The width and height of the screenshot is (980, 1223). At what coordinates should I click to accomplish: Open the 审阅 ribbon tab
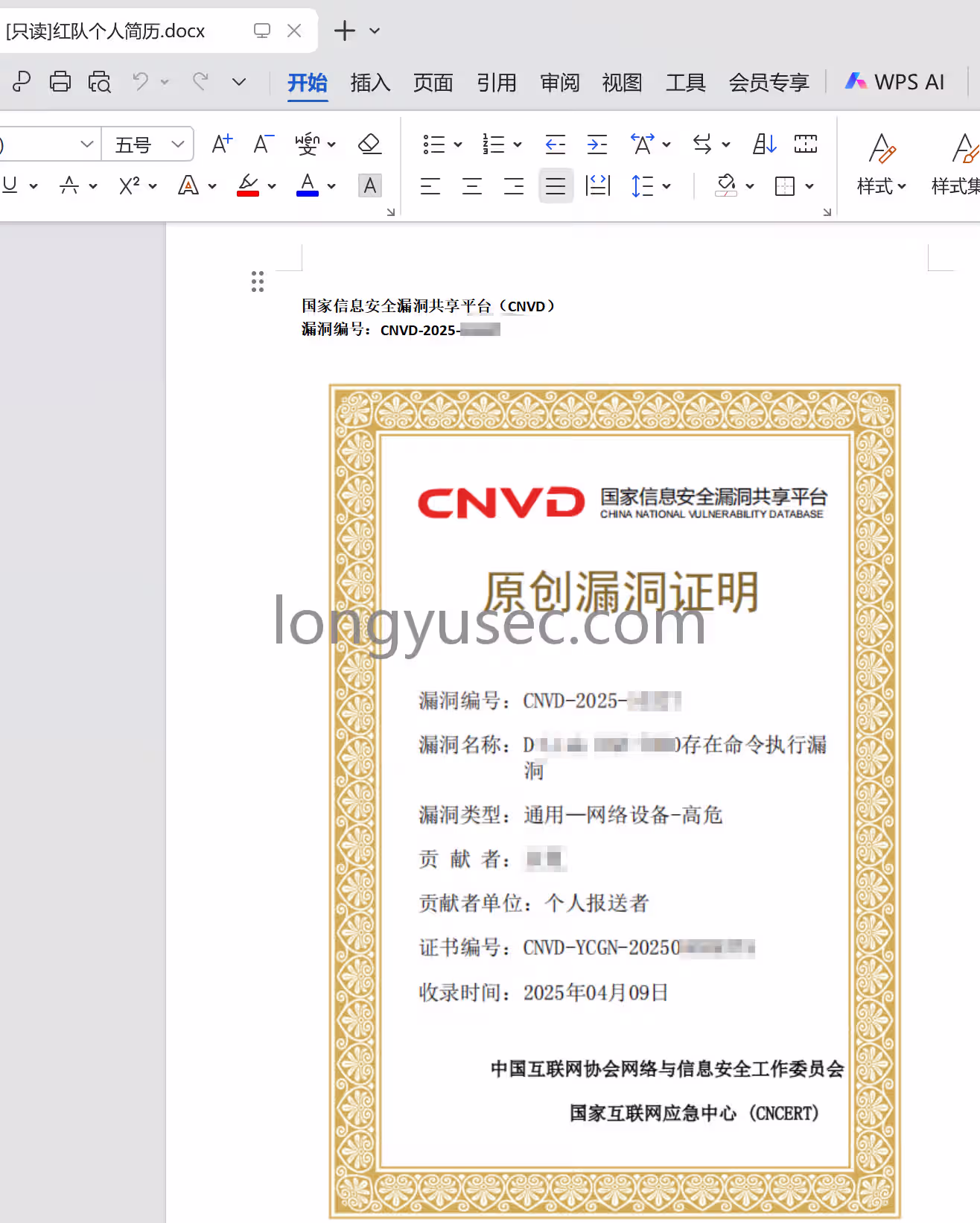(x=559, y=82)
